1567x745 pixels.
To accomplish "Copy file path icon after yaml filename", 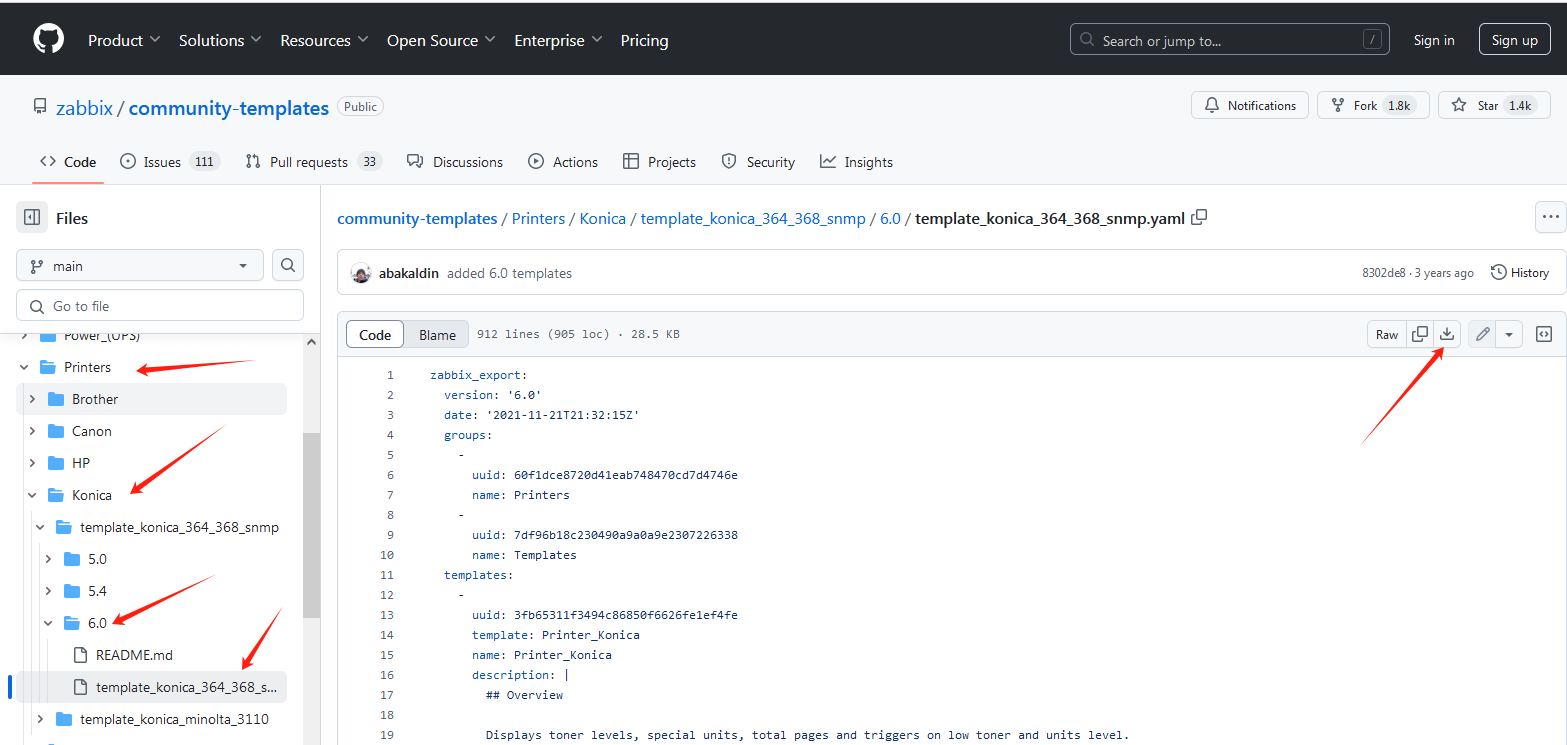I will pyautogui.click(x=1200, y=217).
